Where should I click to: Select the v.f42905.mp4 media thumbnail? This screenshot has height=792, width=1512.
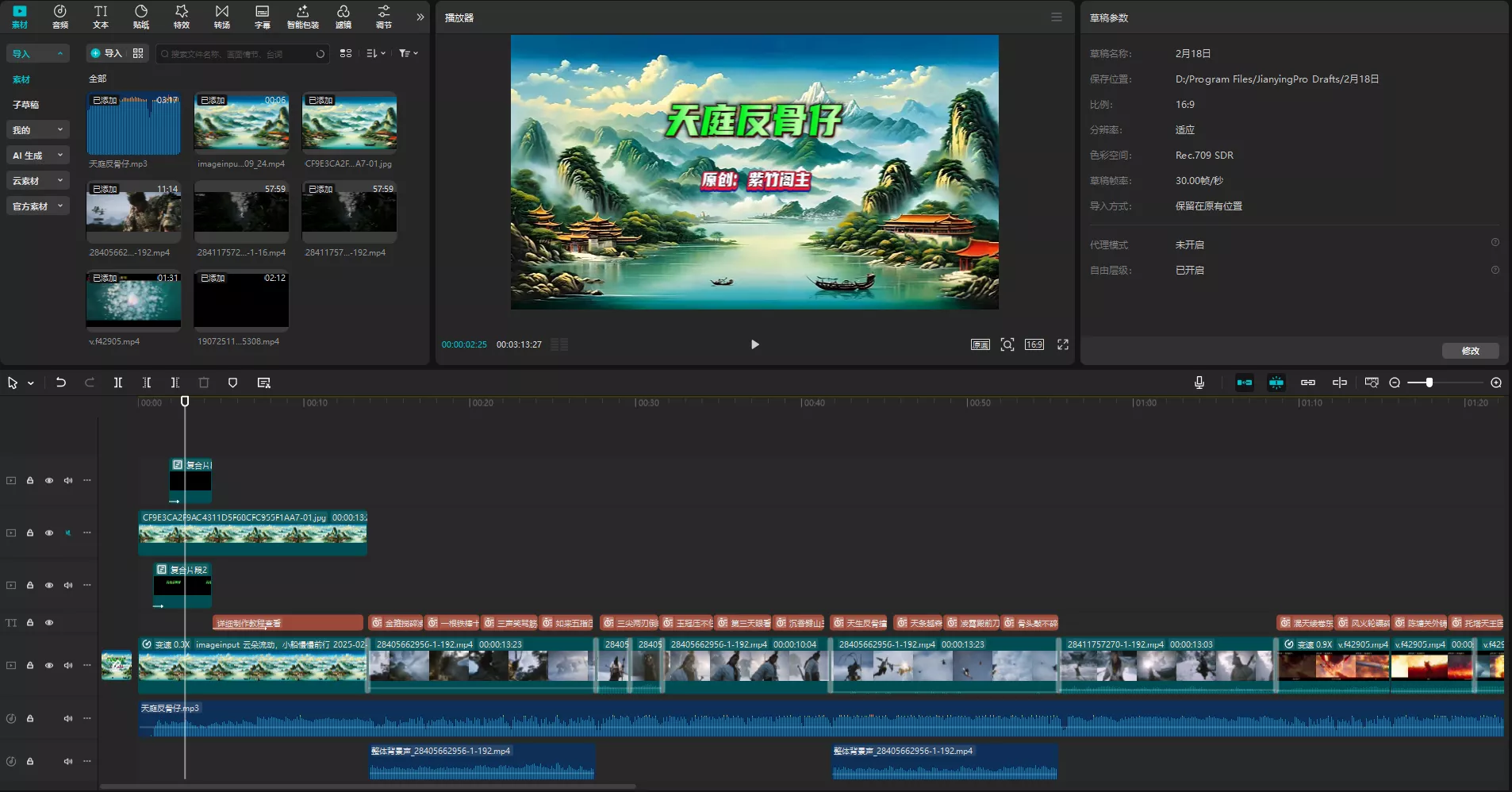(x=133, y=302)
